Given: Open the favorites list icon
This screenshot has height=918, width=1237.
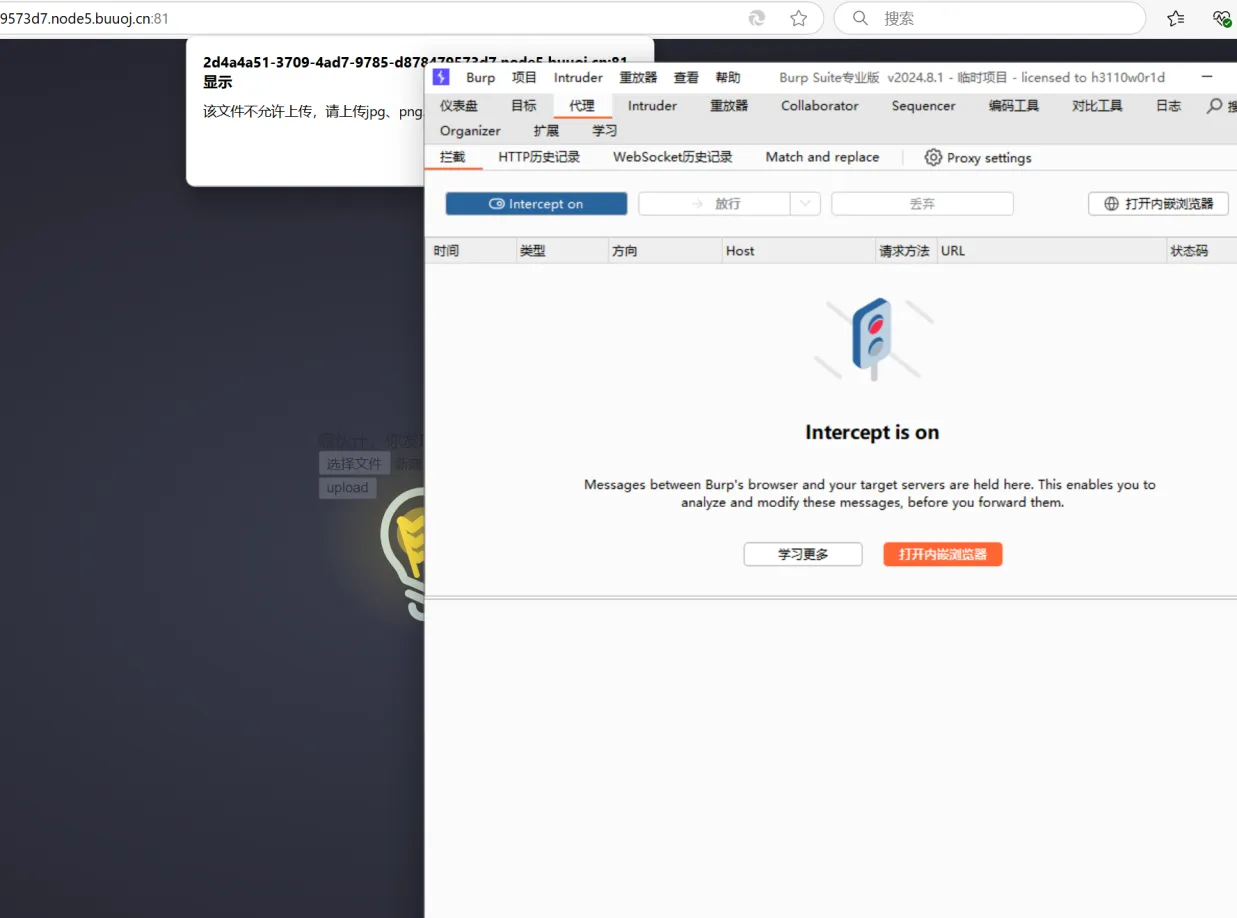Looking at the screenshot, I should click(1176, 18).
